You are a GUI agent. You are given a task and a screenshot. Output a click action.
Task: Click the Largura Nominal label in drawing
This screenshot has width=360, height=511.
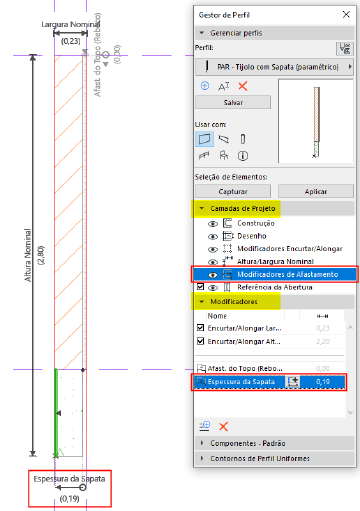click(70, 24)
